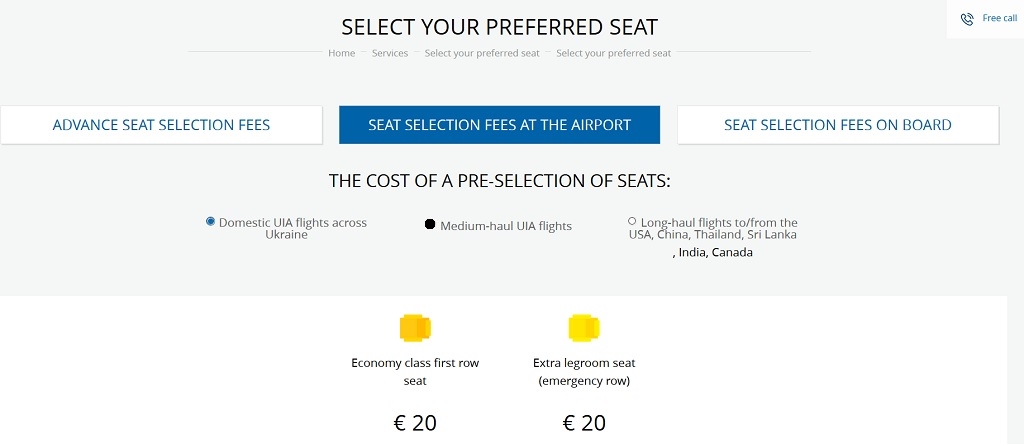The width and height of the screenshot is (1024, 444).
Task: Click the €20 price under extra legroom seat
Action: [584, 423]
